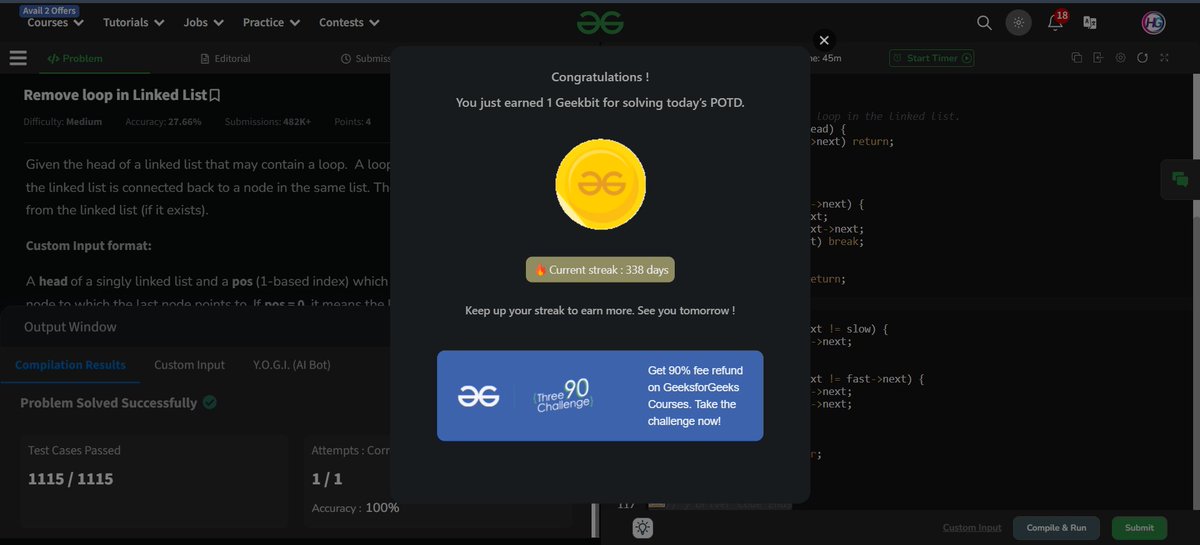This screenshot has width=1200, height=545.
Task: Click the lightbulb hint icon below editor
Action: [x=642, y=528]
